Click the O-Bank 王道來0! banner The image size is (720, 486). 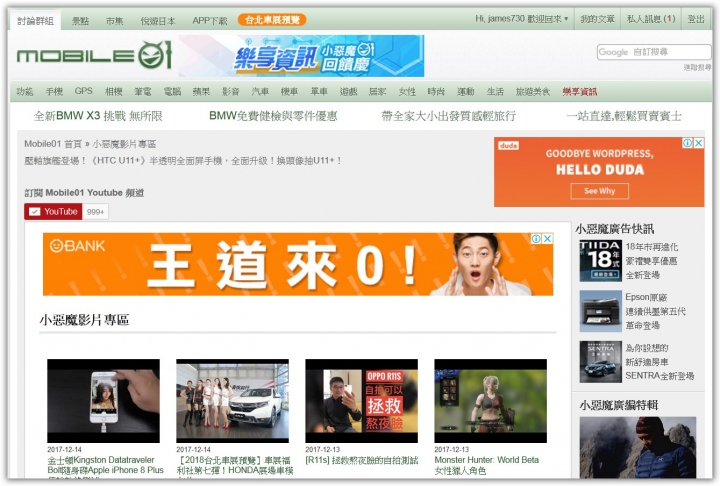298,264
